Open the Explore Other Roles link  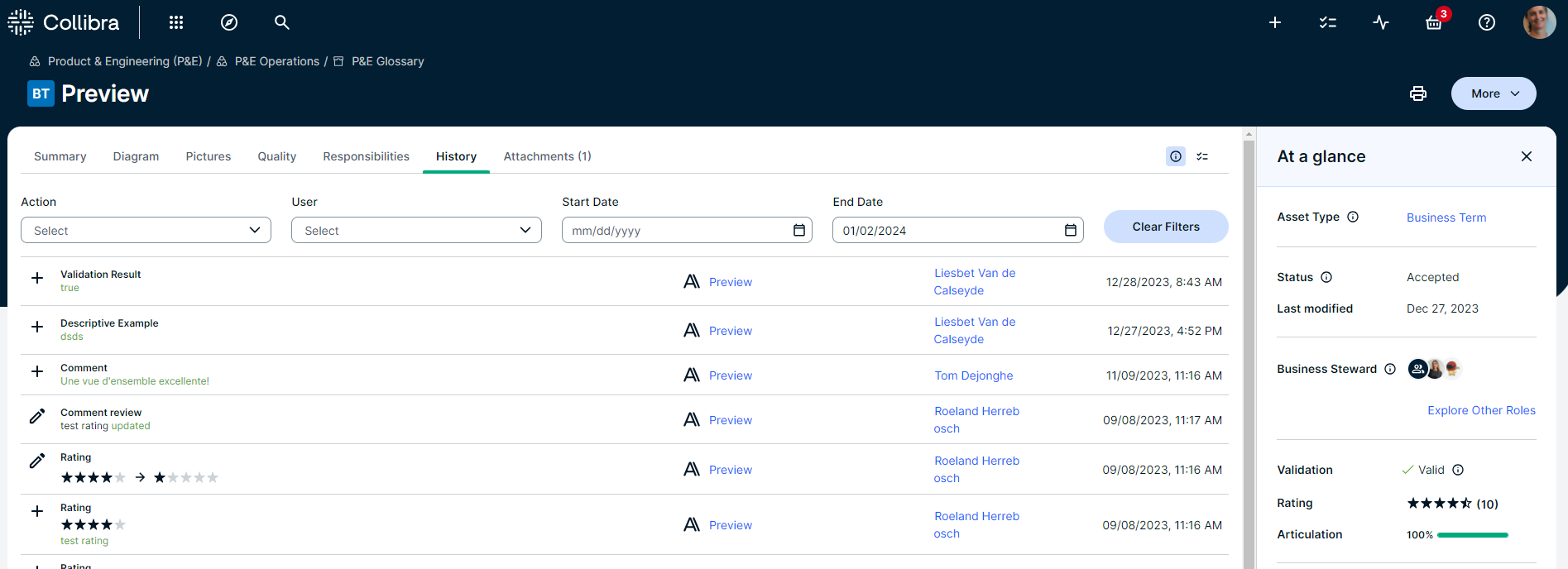coord(1481,410)
